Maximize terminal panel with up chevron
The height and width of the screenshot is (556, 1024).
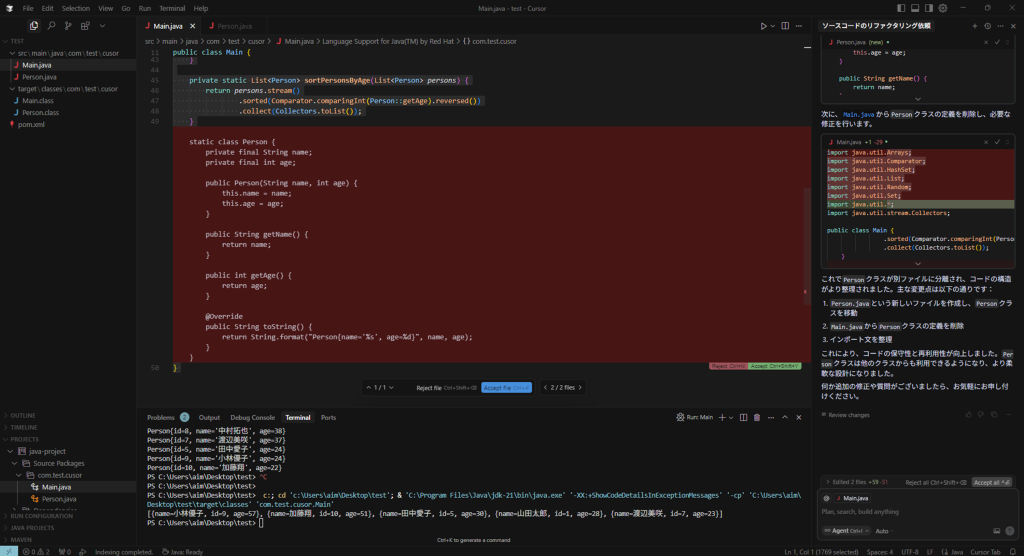point(785,417)
